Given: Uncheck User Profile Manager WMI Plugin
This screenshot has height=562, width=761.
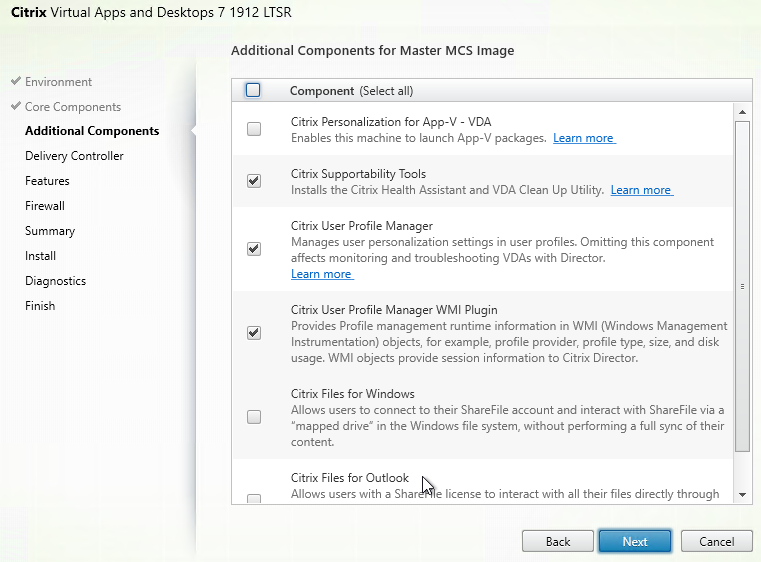Looking at the screenshot, I should (x=254, y=333).
